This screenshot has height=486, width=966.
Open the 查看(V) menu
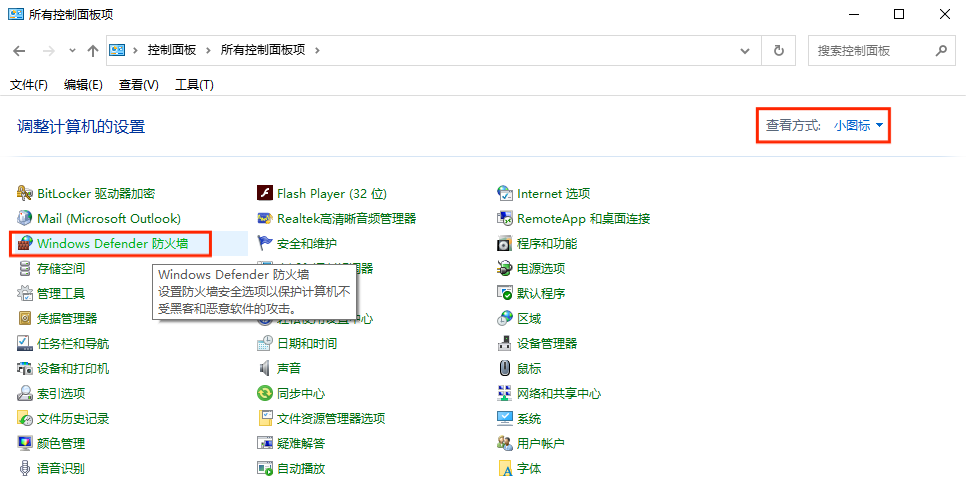pos(139,84)
